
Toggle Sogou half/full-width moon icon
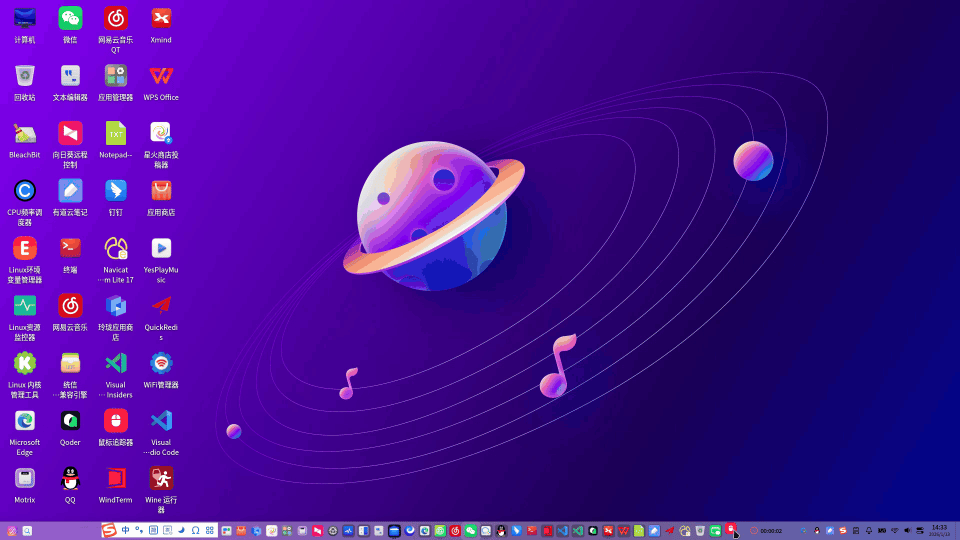coord(181,530)
